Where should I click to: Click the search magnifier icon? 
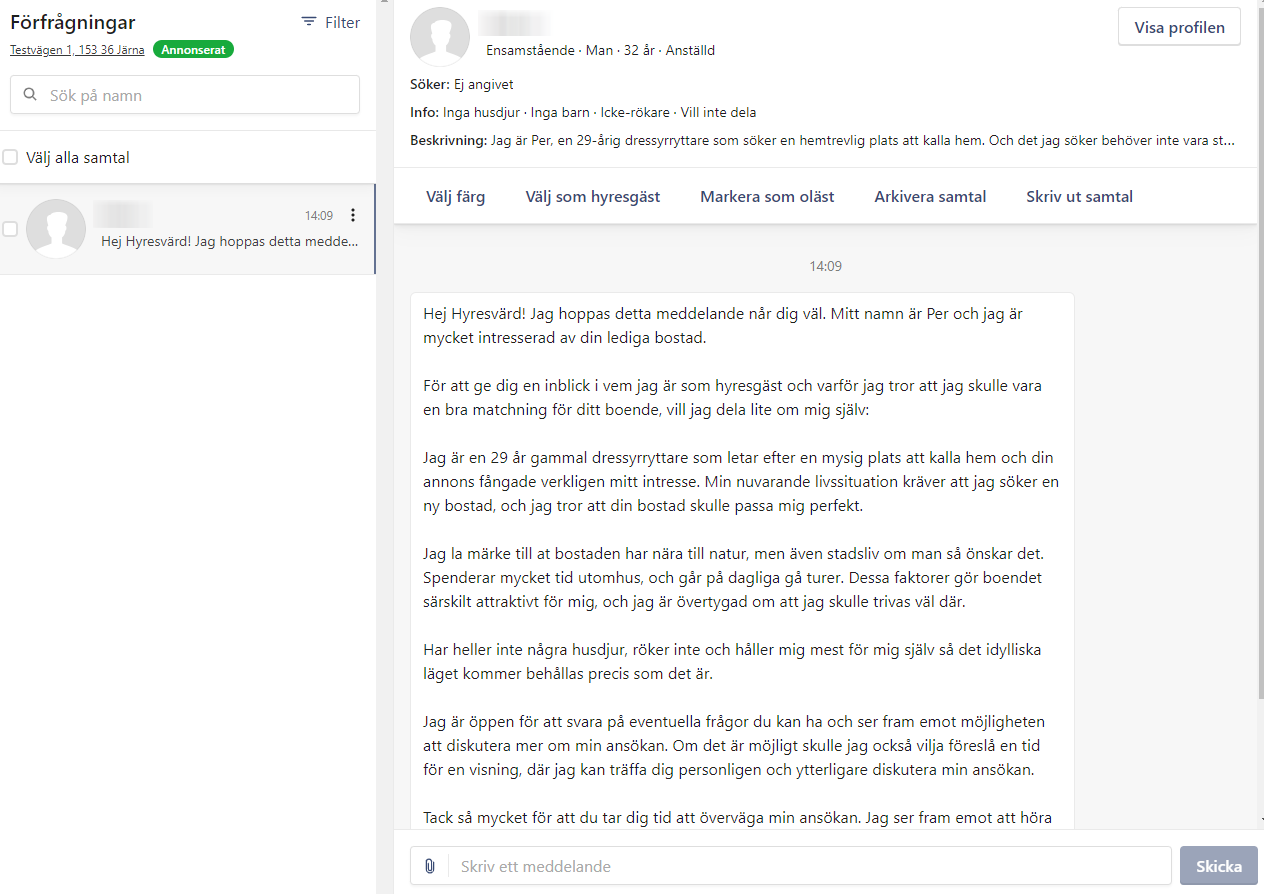30,95
